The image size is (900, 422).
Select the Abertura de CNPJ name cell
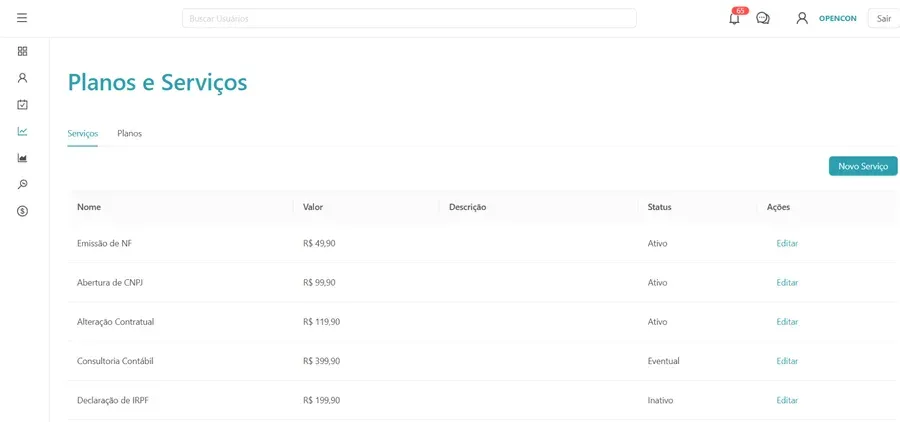pos(110,282)
